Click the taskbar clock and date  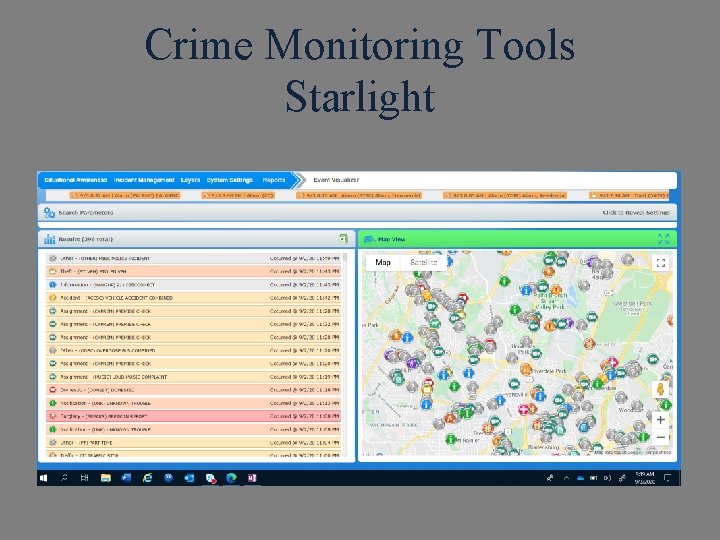(645, 478)
